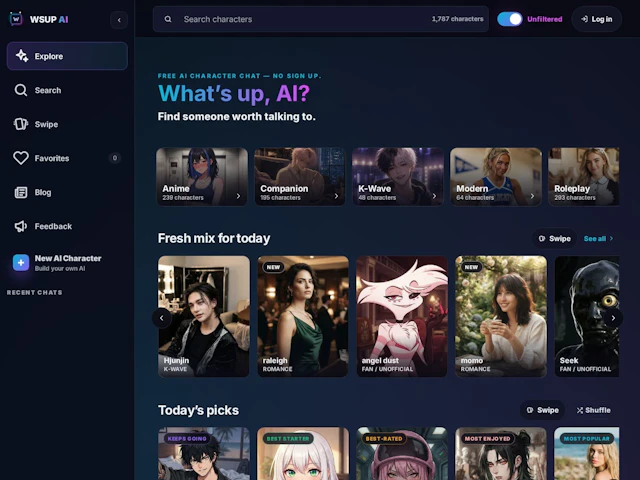This screenshot has width=640, height=480.
Task: Focus the Search characters input field
Action: [x=320, y=19]
